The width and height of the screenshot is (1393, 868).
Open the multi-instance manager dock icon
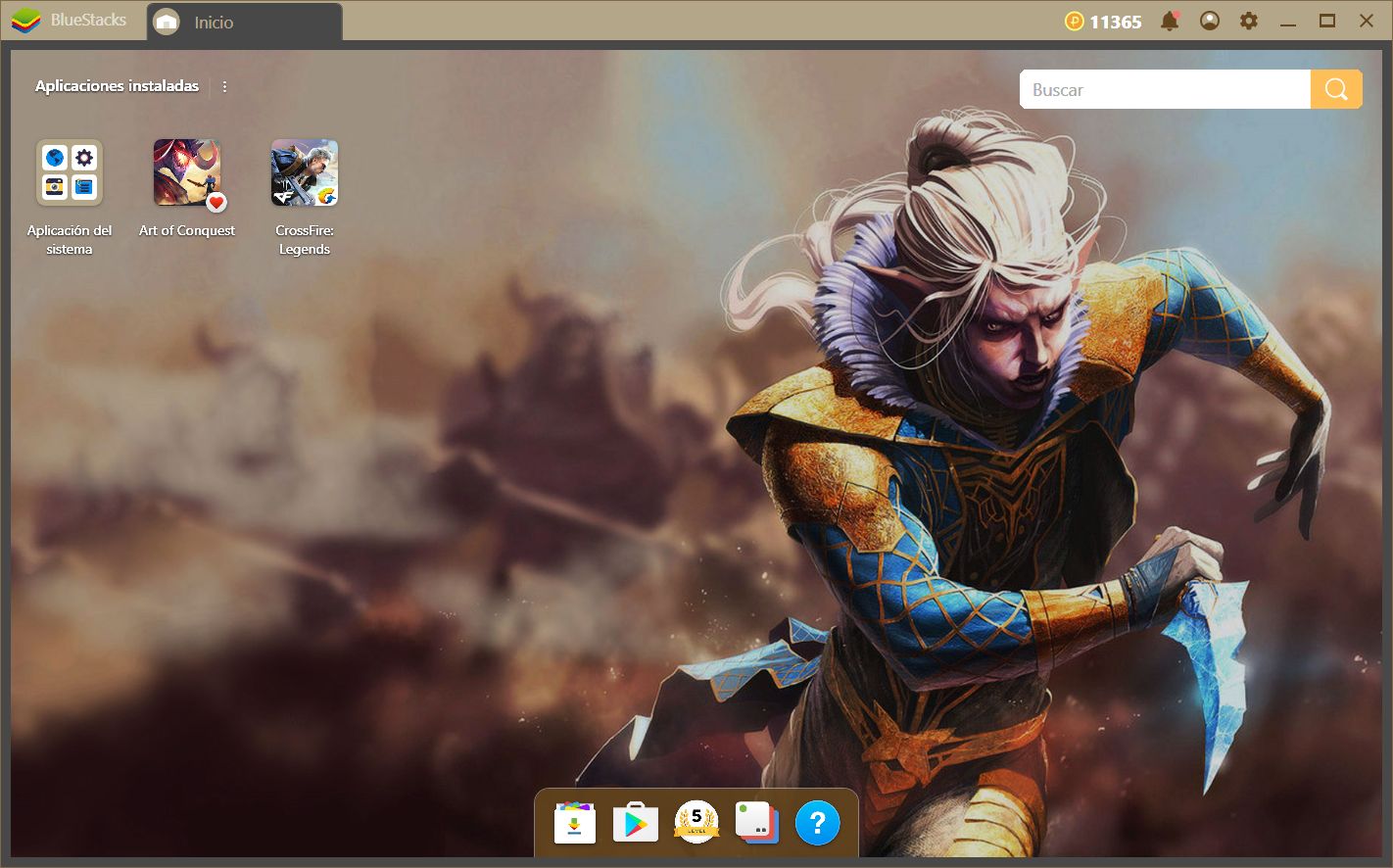pyautogui.click(x=757, y=823)
